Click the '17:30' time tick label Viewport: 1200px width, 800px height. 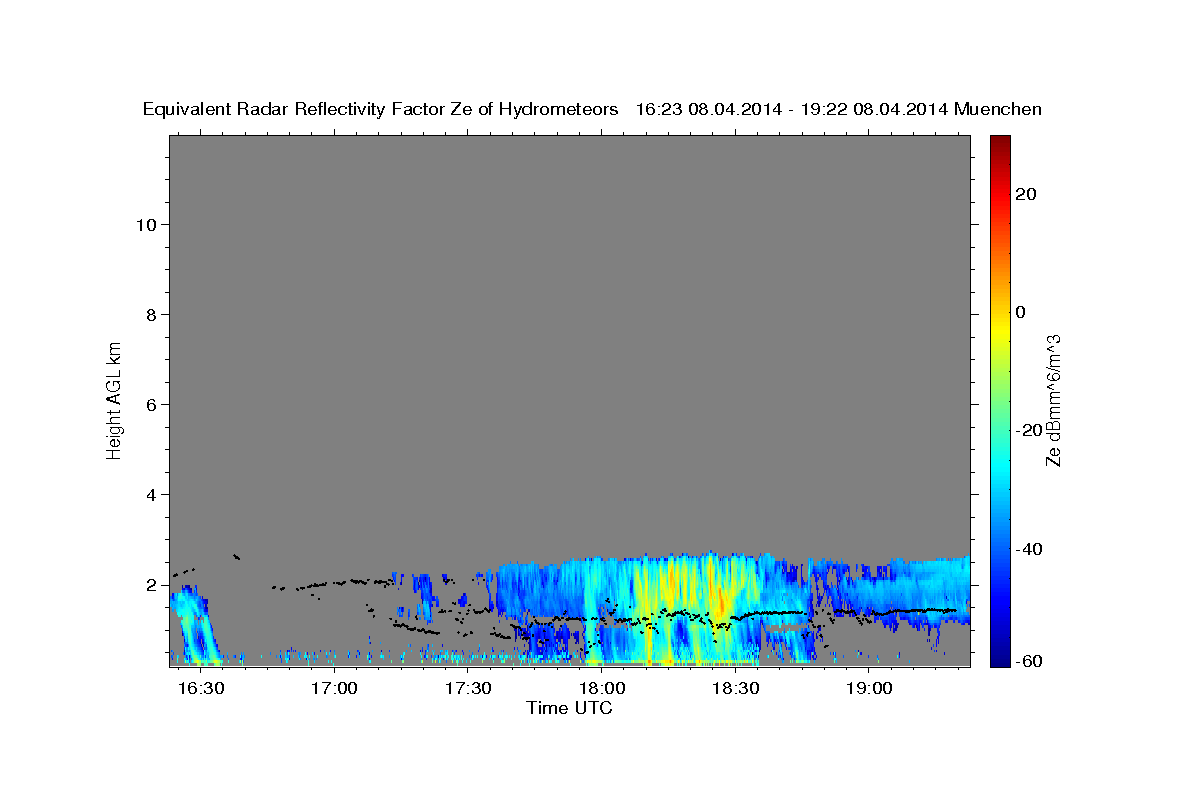(x=468, y=689)
